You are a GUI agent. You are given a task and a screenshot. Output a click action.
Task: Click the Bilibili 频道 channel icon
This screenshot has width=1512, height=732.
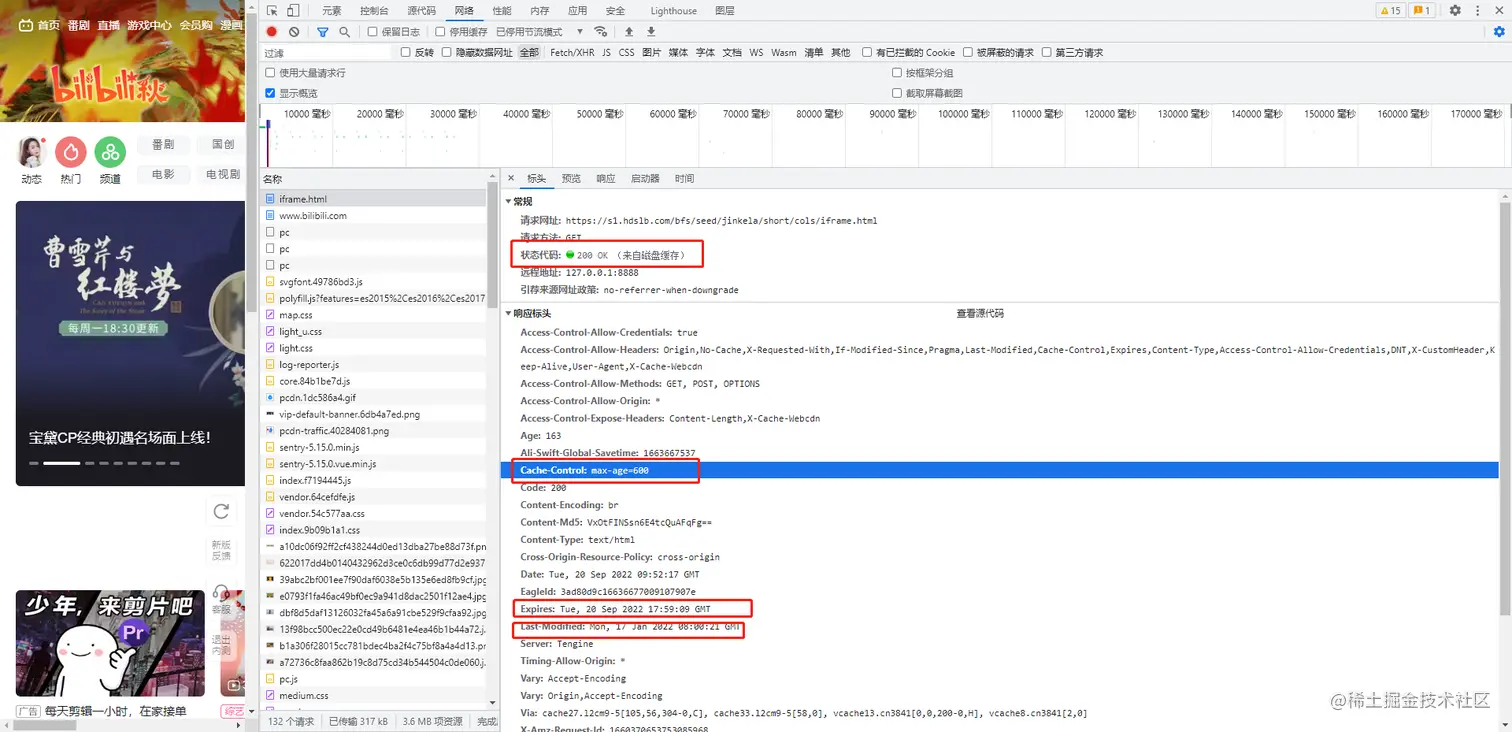110,152
